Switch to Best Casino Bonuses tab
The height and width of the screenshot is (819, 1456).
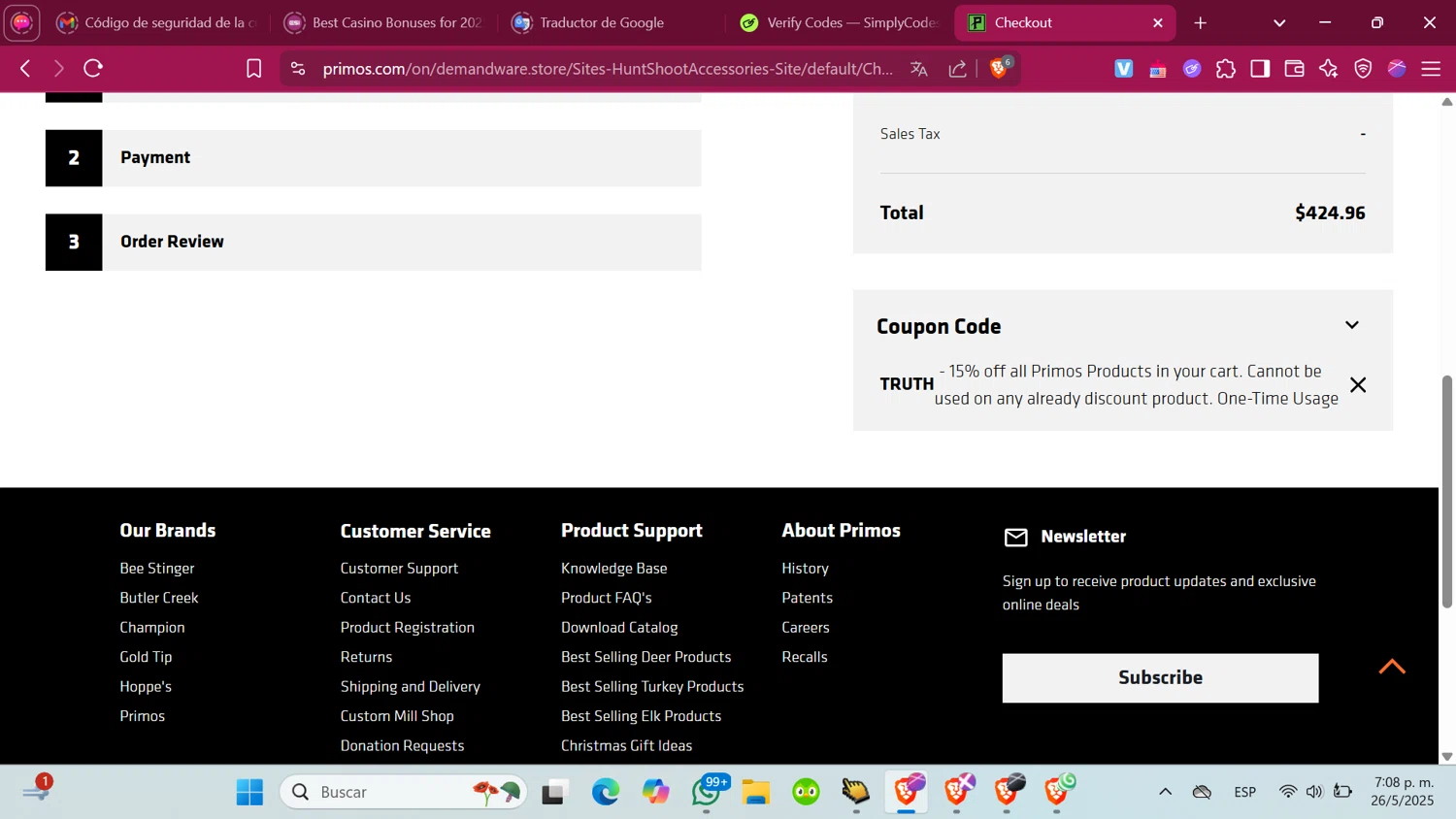click(384, 22)
